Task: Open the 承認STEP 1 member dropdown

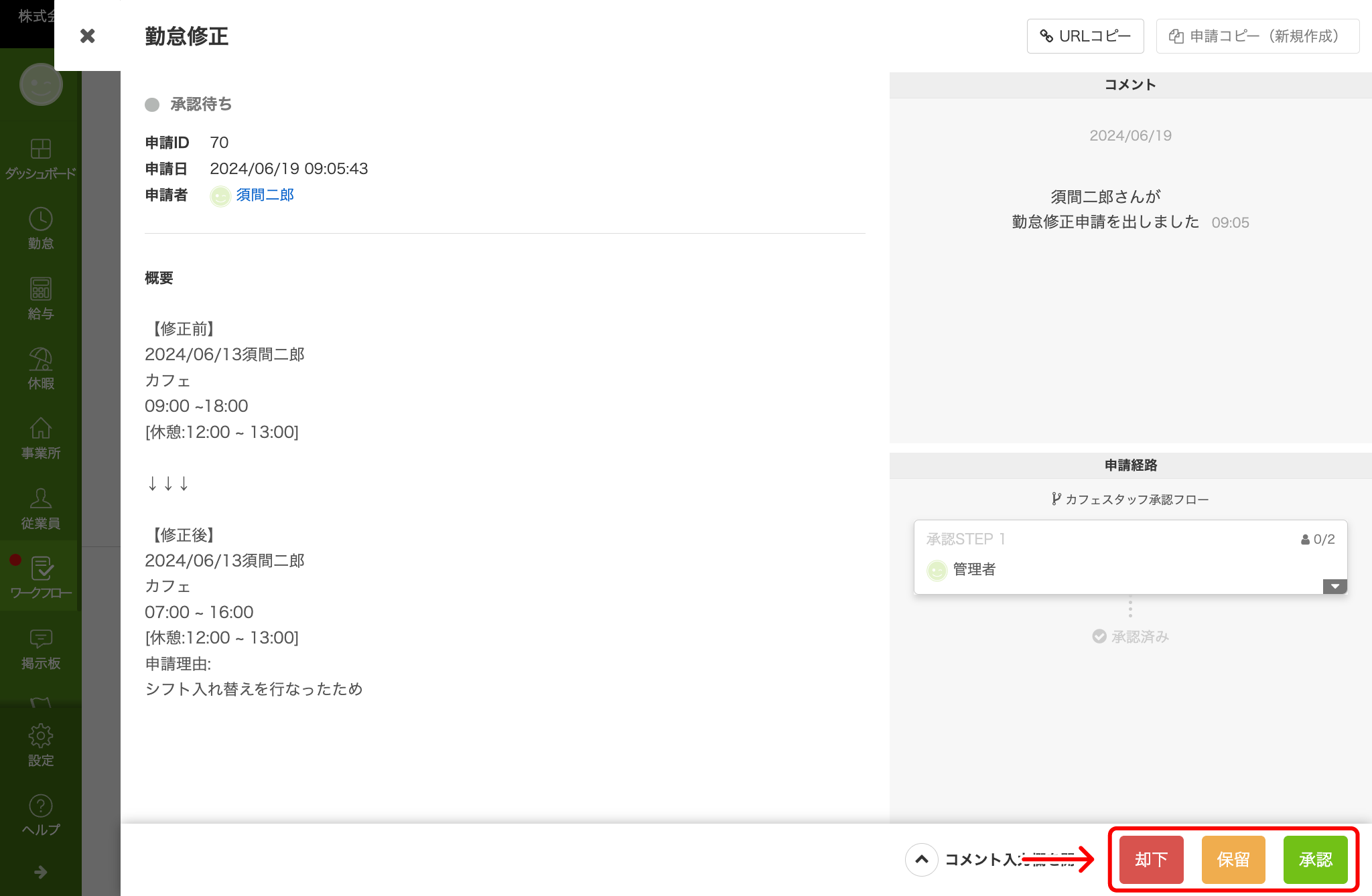Action: click(x=1334, y=587)
